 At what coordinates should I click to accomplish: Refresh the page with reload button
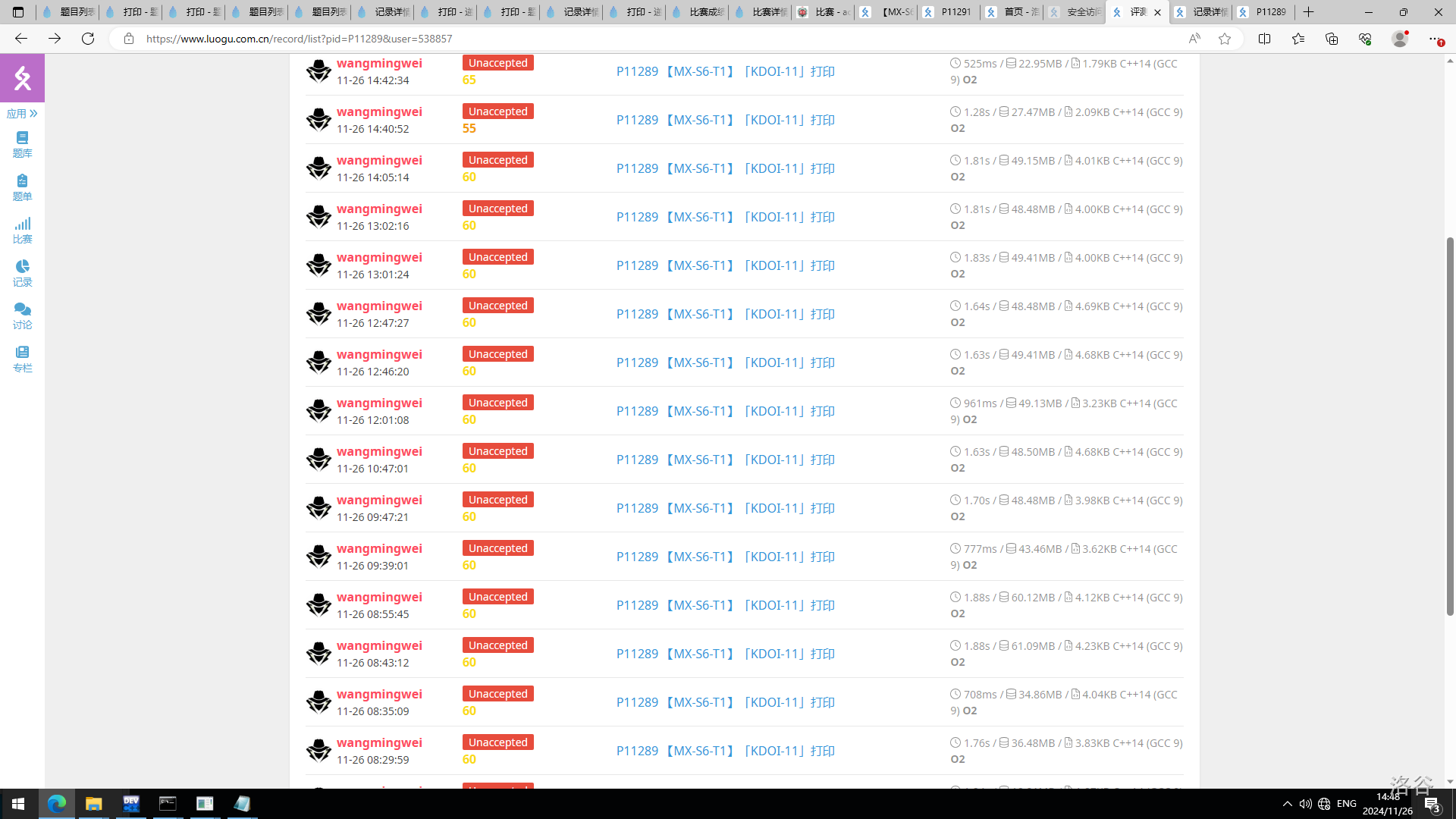[88, 39]
